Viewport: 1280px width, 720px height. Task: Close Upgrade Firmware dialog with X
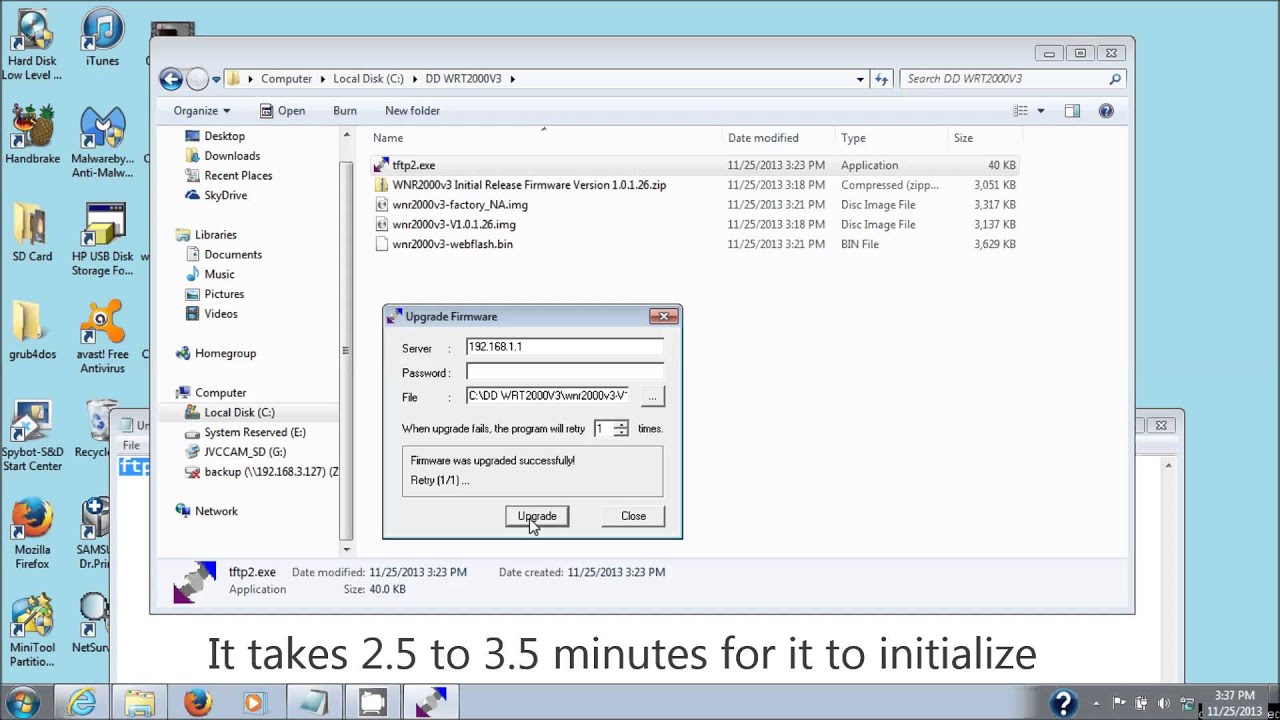pyautogui.click(x=664, y=316)
